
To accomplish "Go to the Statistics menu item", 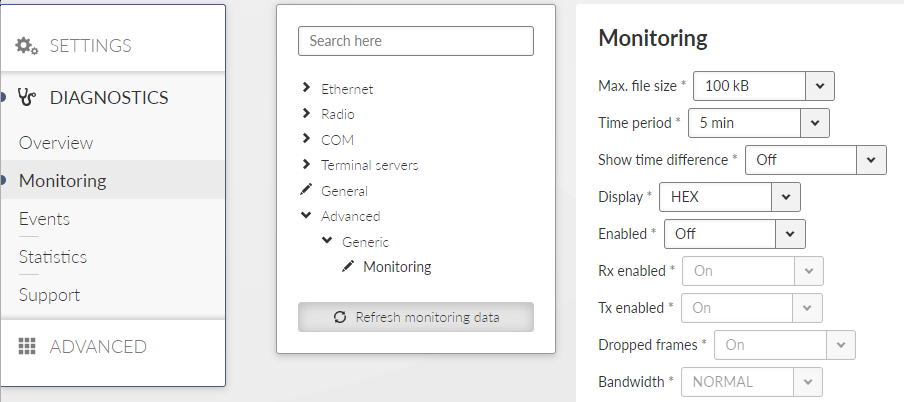I will [53, 257].
